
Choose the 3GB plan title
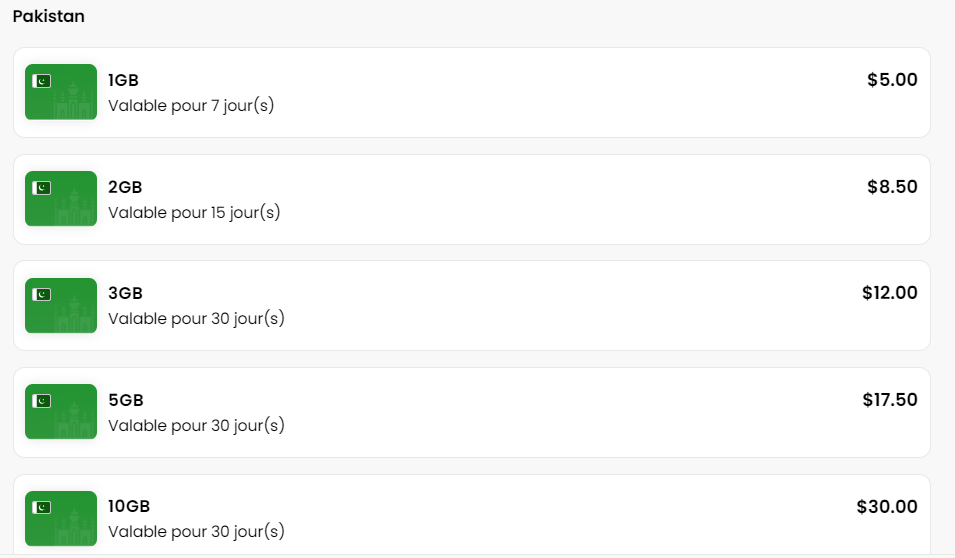tap(125, 294)
